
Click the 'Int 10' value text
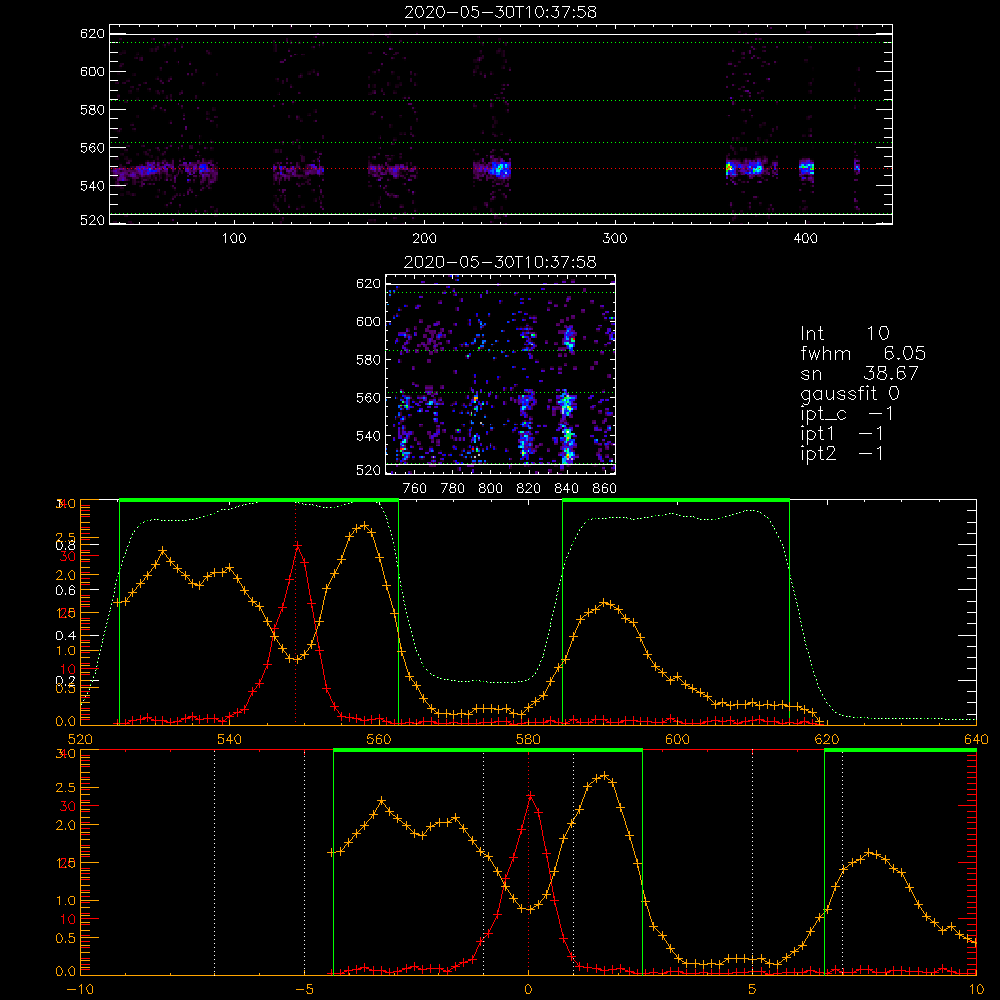[x=844, y=333]
